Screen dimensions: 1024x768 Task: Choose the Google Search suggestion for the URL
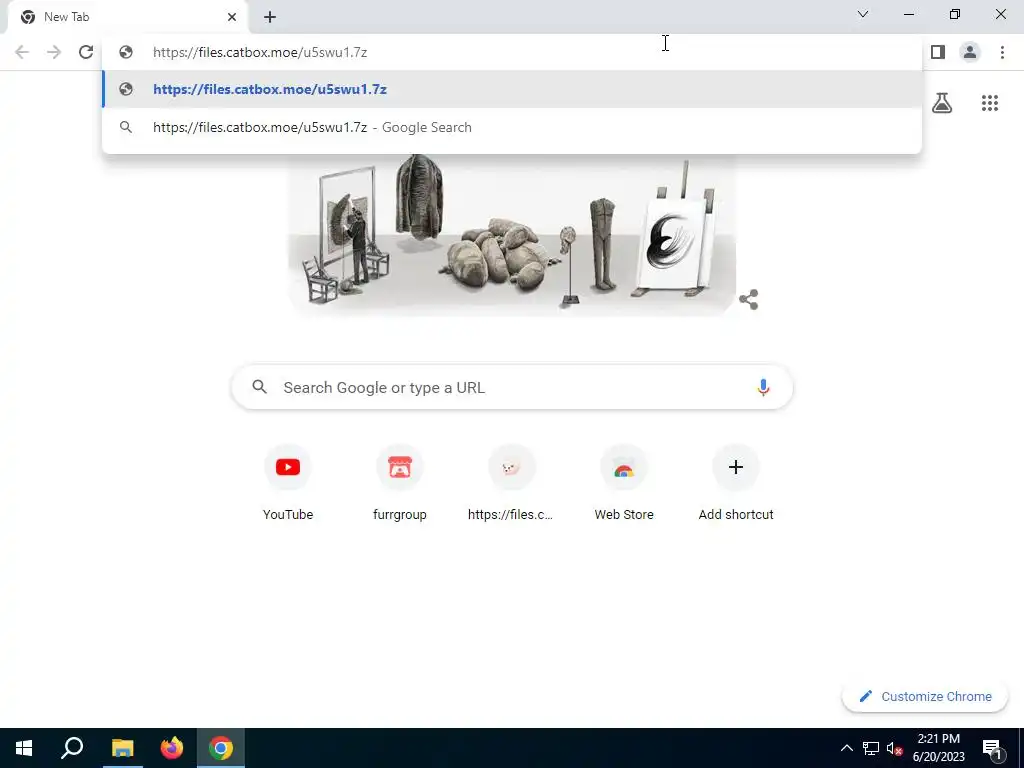point(512,127)
